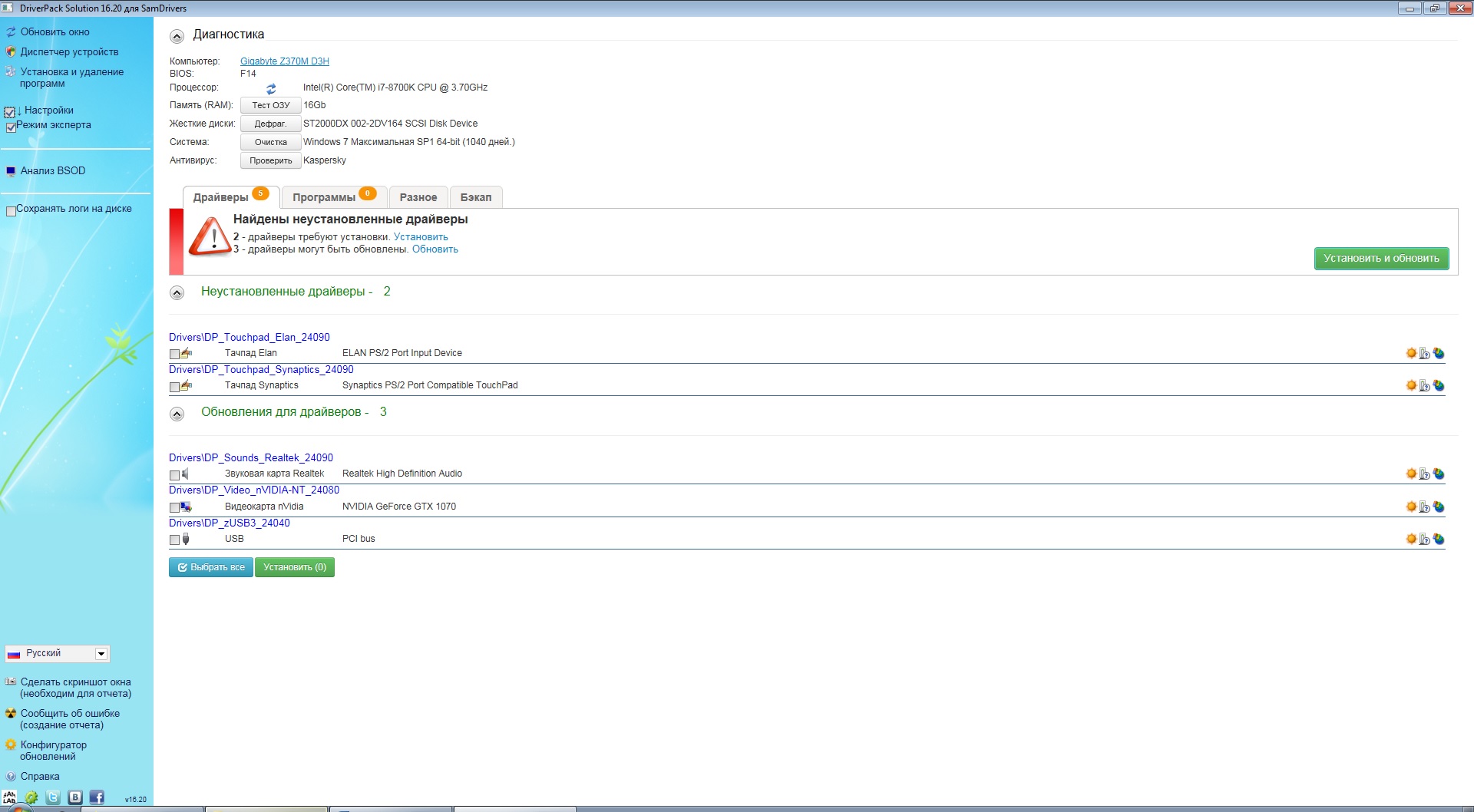Open the Gigabyte Z370M D3H link

tap(285, 61)
